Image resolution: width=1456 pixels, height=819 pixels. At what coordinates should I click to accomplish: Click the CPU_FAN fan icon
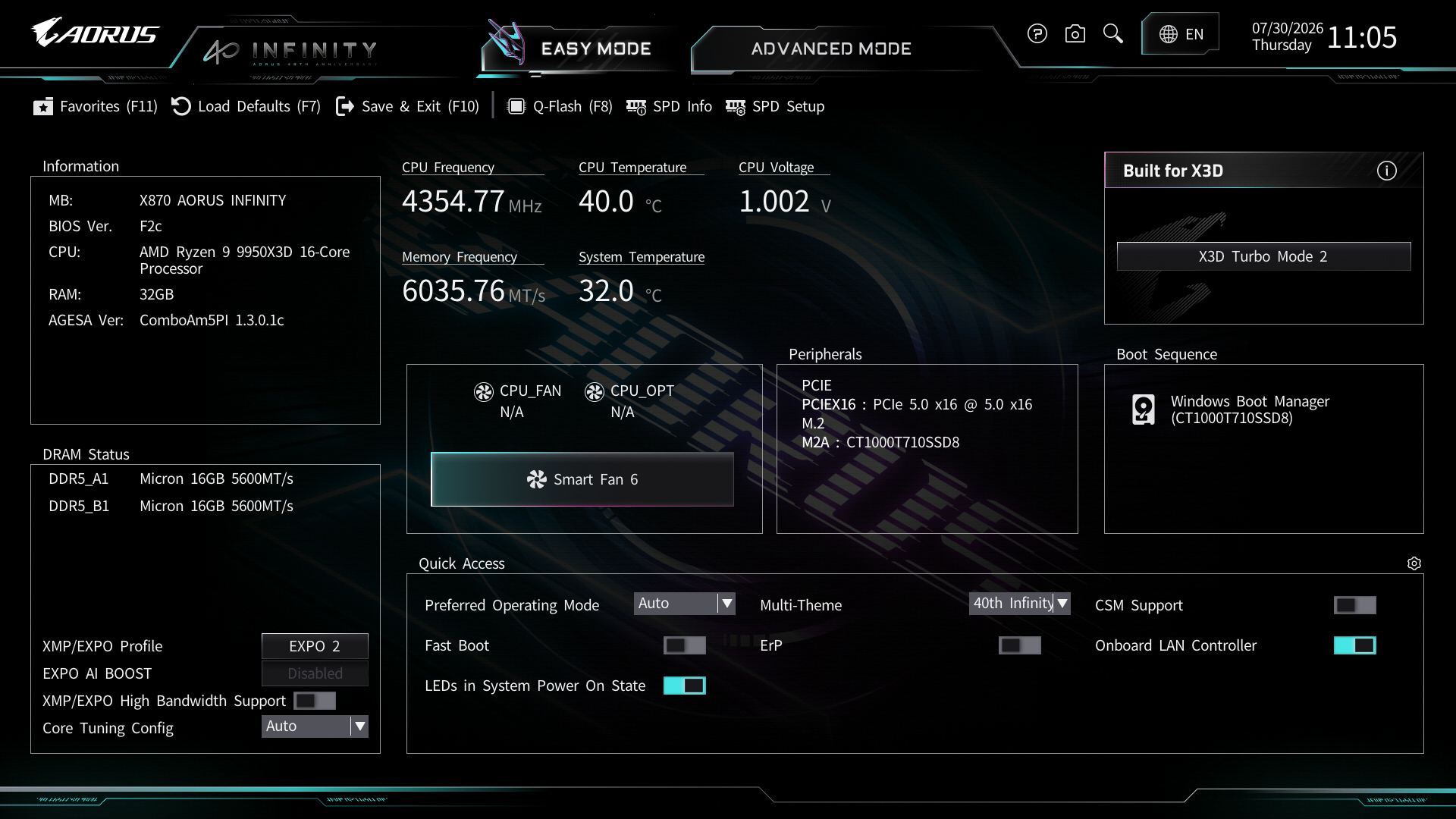(484, 391)
